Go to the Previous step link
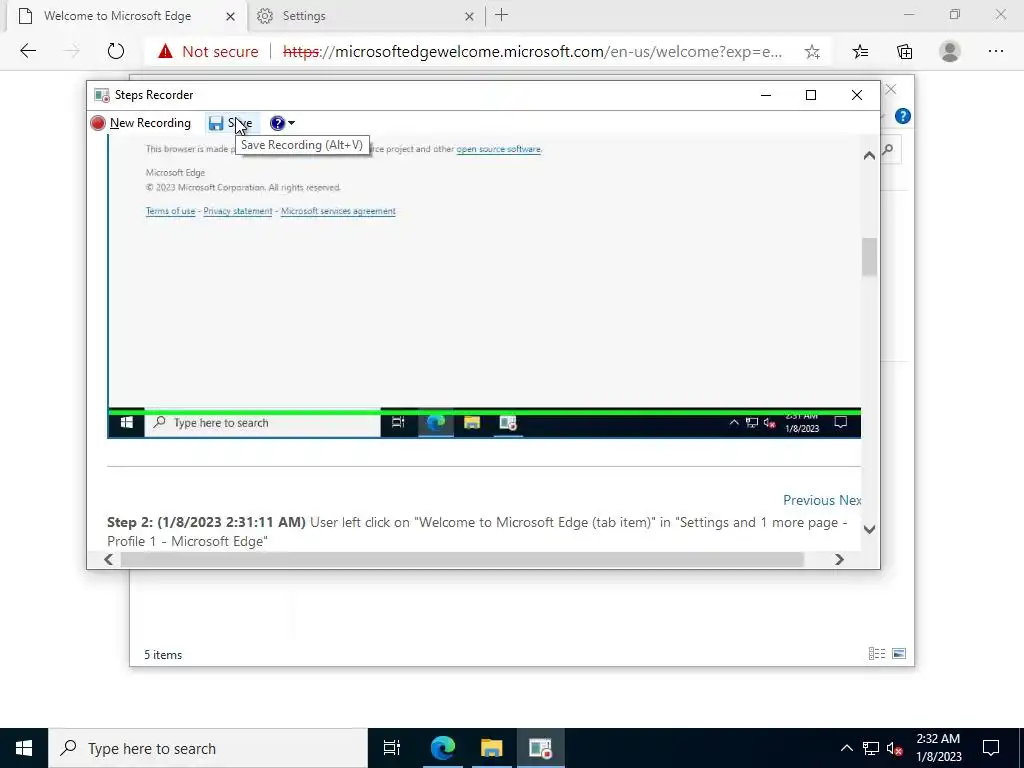Image resolution: width=1024 pixels, height=768 pixels. coord(808,500)
